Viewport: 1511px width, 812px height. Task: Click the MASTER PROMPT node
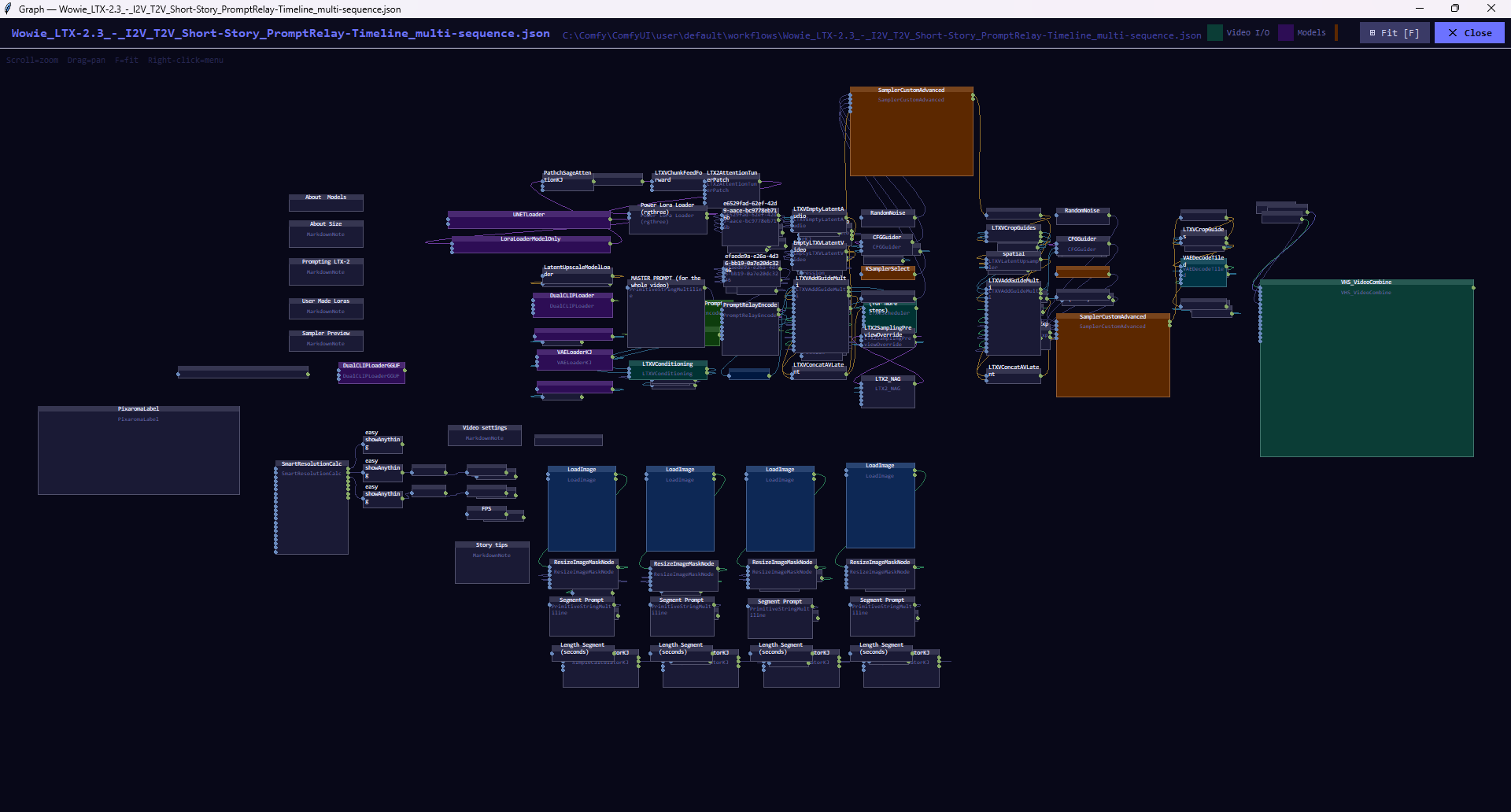pos(666,312)
